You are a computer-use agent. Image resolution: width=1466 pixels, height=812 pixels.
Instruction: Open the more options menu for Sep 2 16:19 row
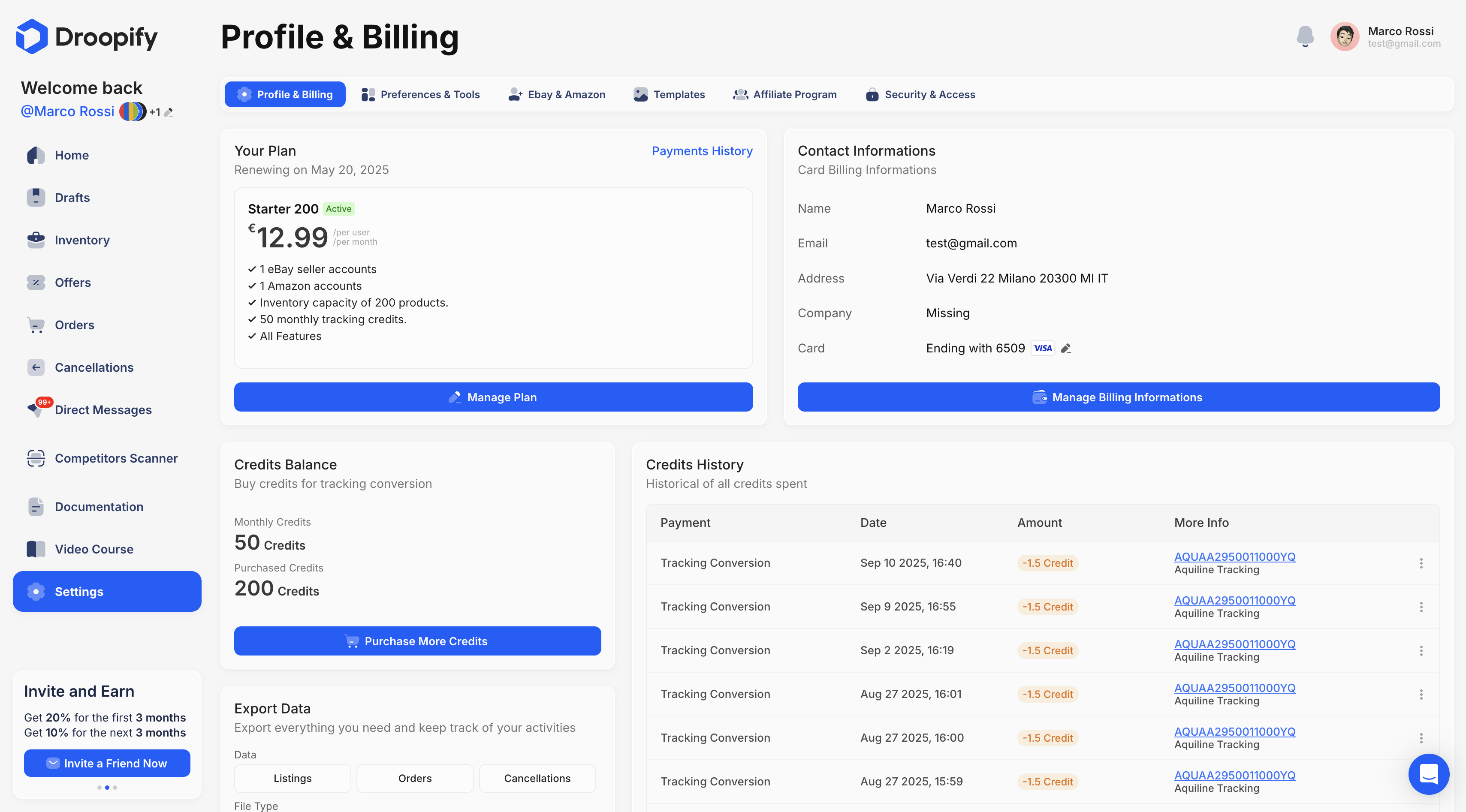(x=1421, y=650)
